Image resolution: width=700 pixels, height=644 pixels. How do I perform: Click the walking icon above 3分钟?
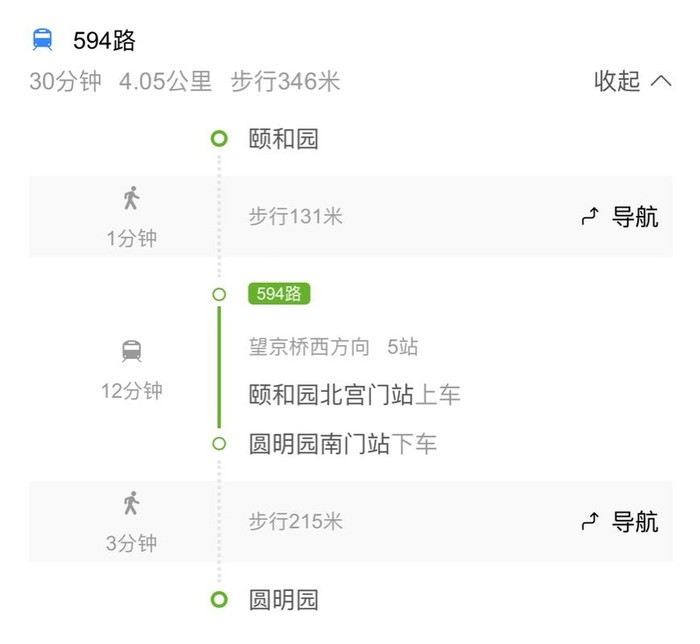coord(131,503)
